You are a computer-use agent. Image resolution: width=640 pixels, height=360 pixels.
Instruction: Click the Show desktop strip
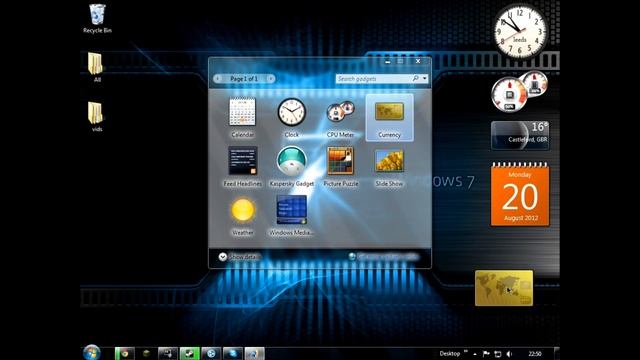click(556, 353)
